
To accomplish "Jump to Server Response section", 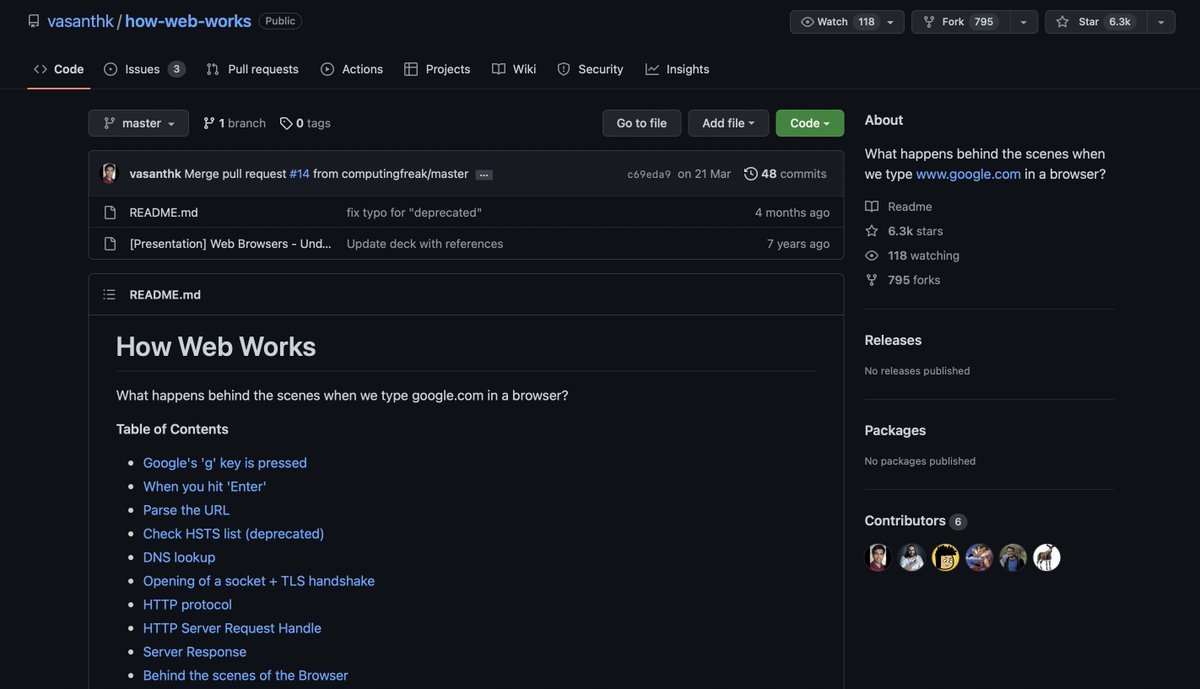I will [x=195, y=652].
